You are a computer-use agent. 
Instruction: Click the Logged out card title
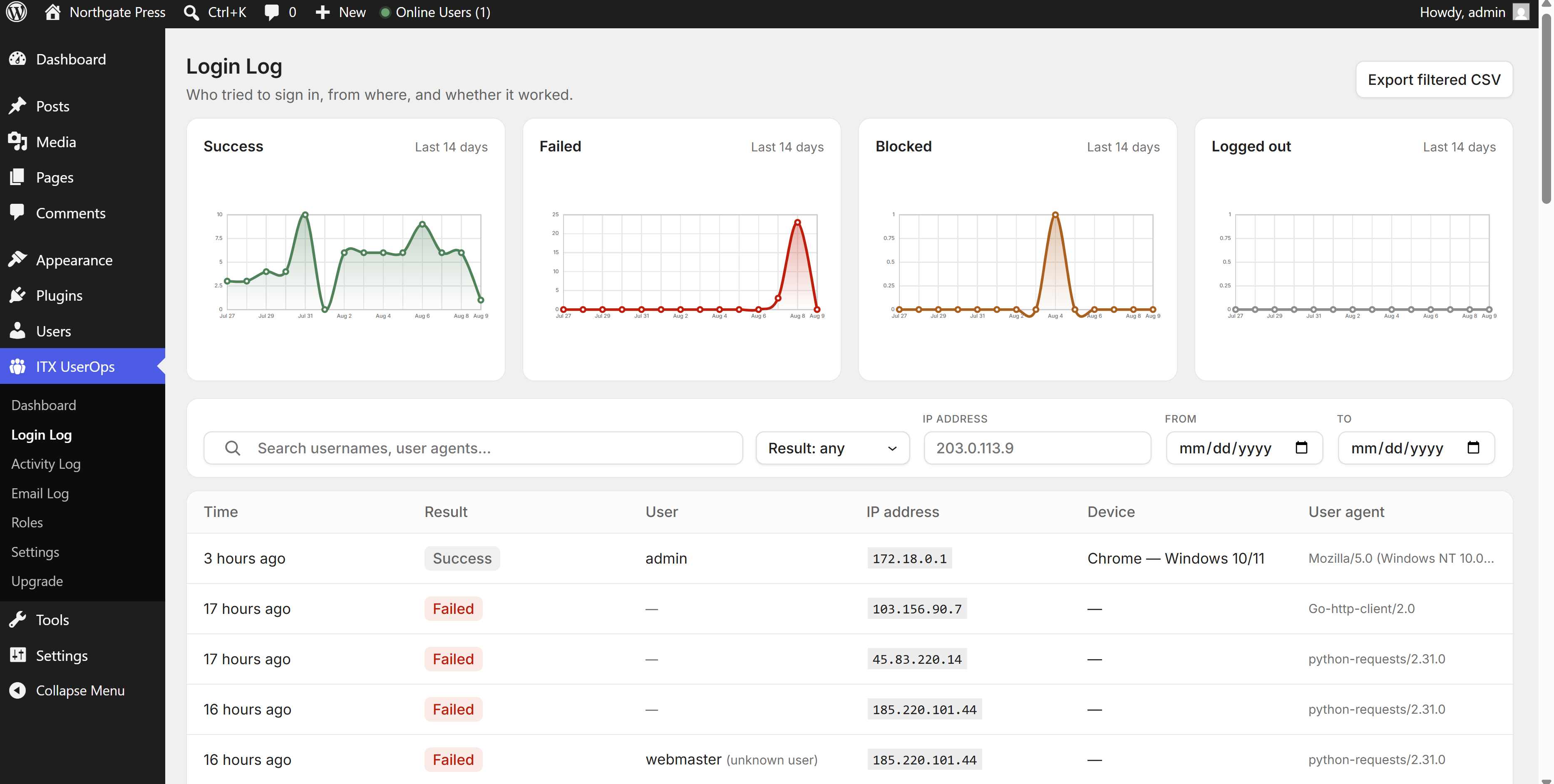[1251, 146]
